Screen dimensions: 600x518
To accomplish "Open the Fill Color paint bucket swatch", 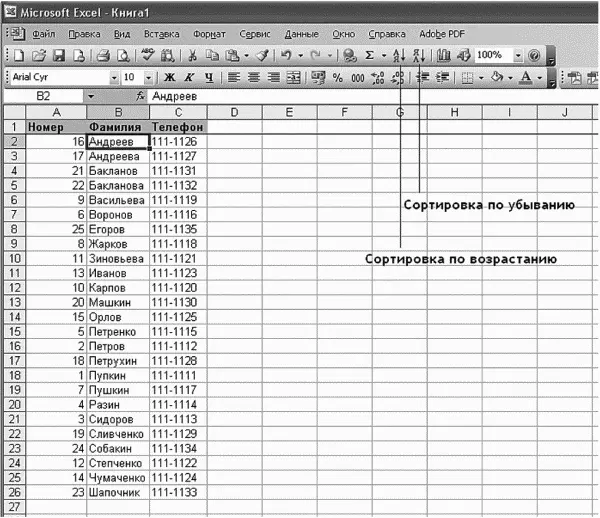I will click(x=497, y=78).
